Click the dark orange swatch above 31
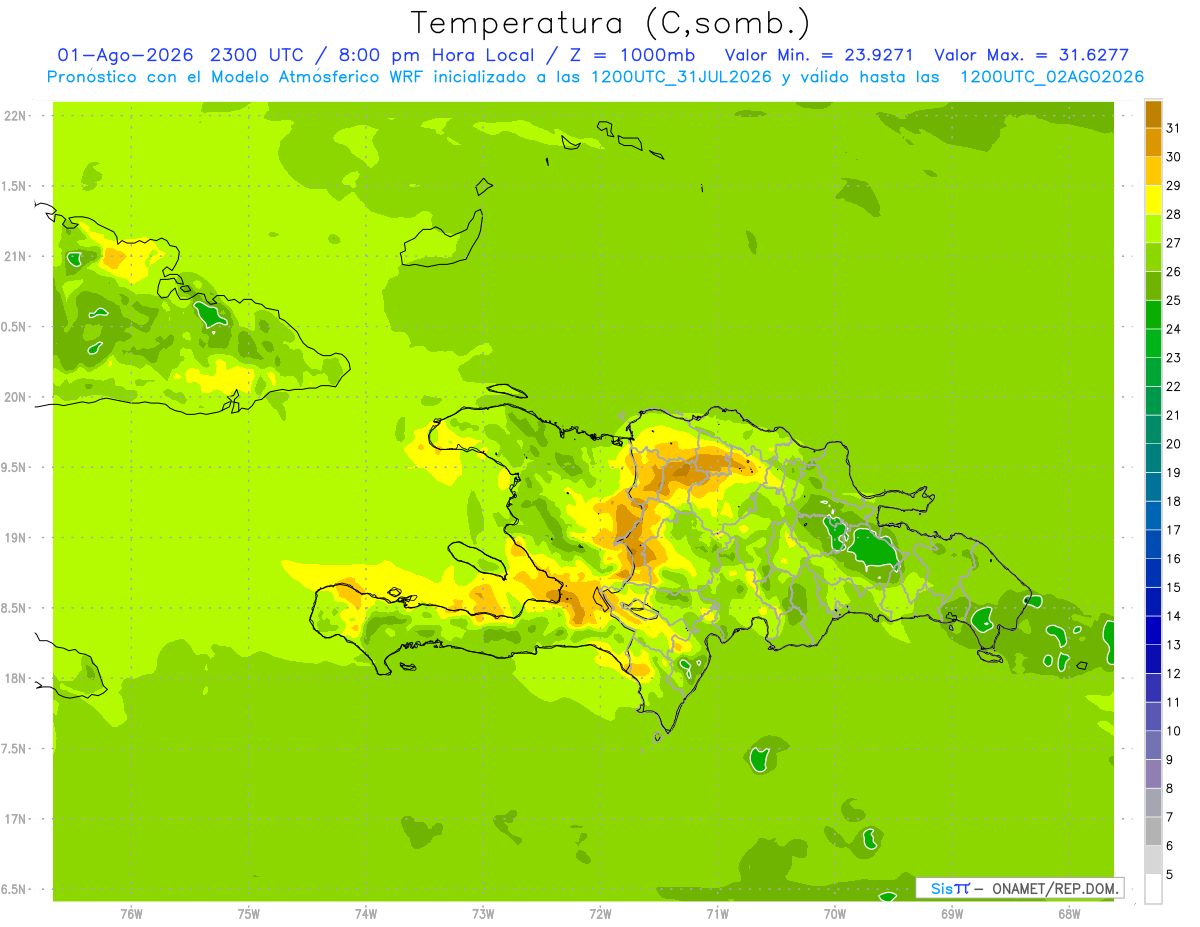Screen dimensions: 1200x927 1153,113
